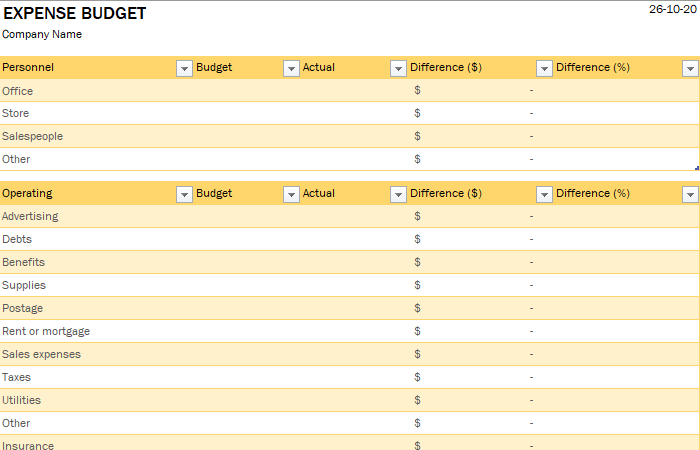
Task: Select the Rent or mortgage cell
Action: 46,331
